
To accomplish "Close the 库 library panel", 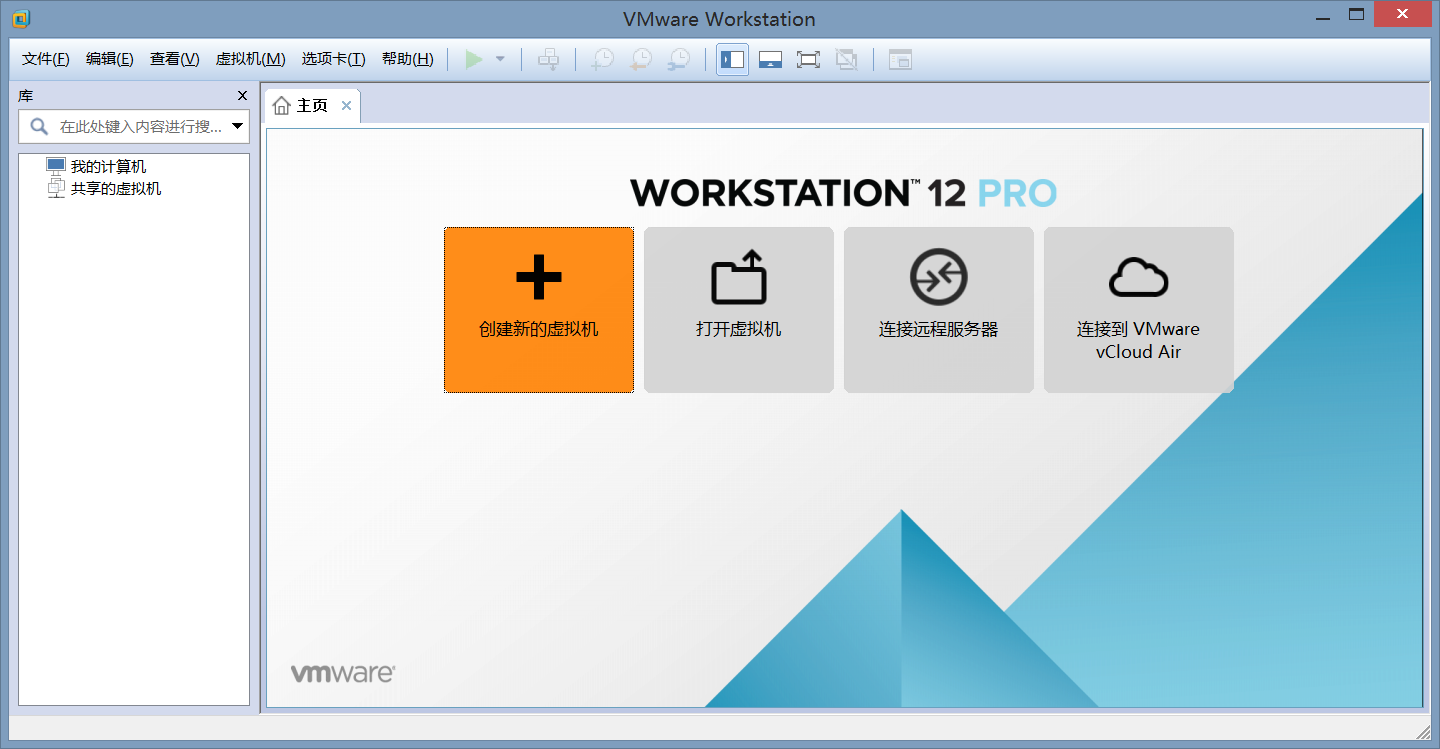I will (x=242, y=96).
